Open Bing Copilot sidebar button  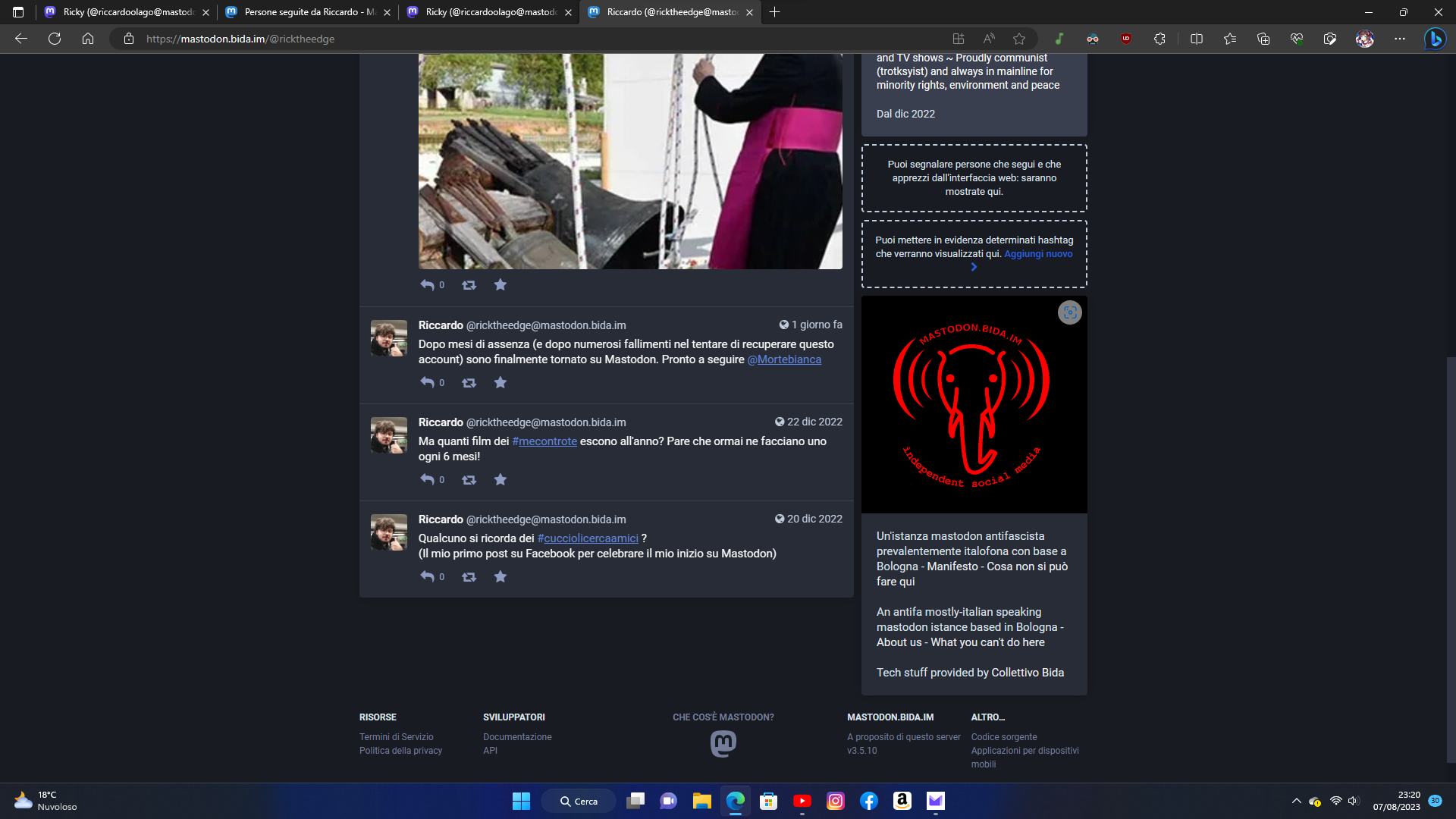(x=1435, y=39)
